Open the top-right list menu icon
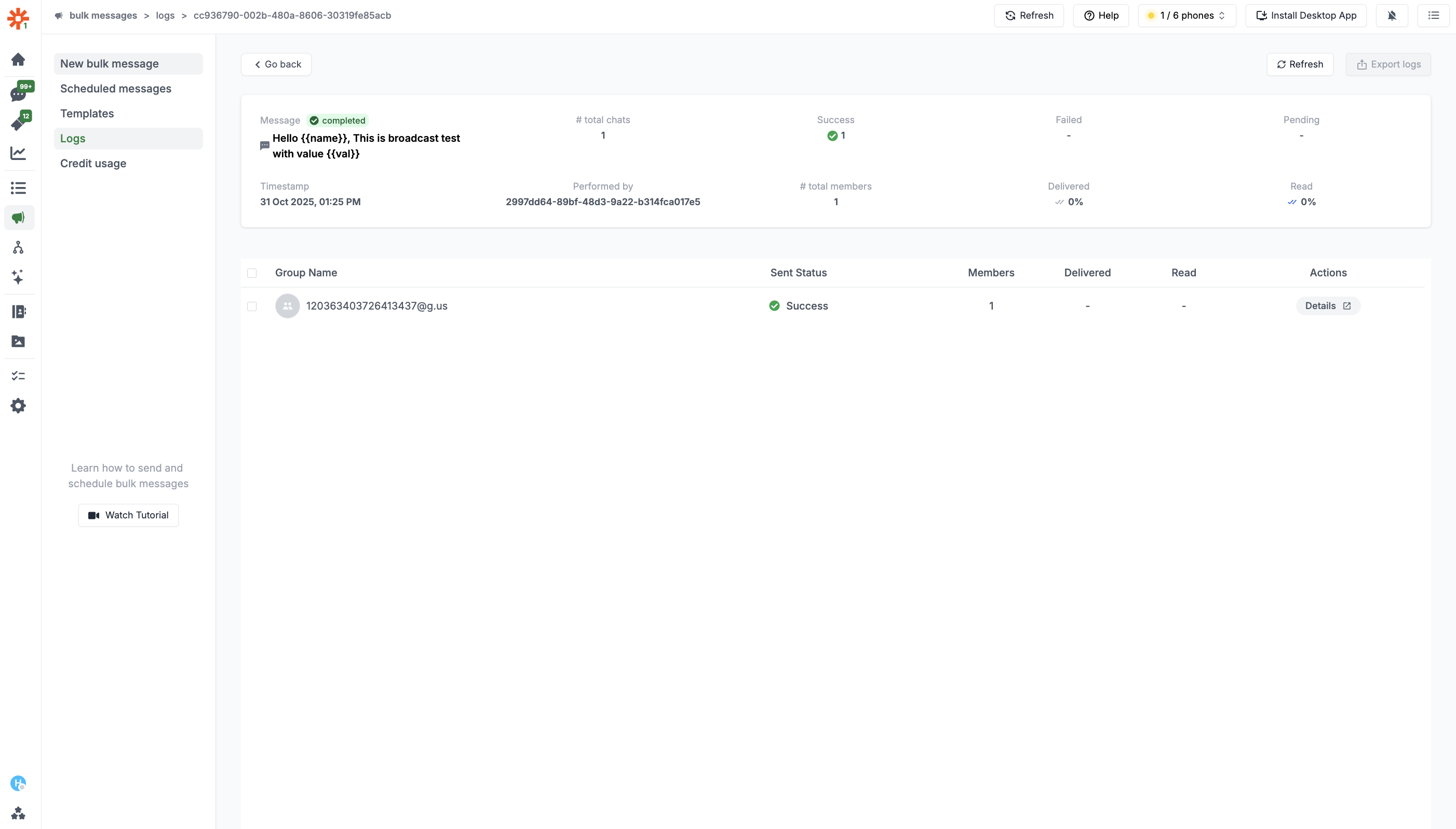Image resolution: width=1456 pixels, height=829 pixels. (x=1433, y=16)
